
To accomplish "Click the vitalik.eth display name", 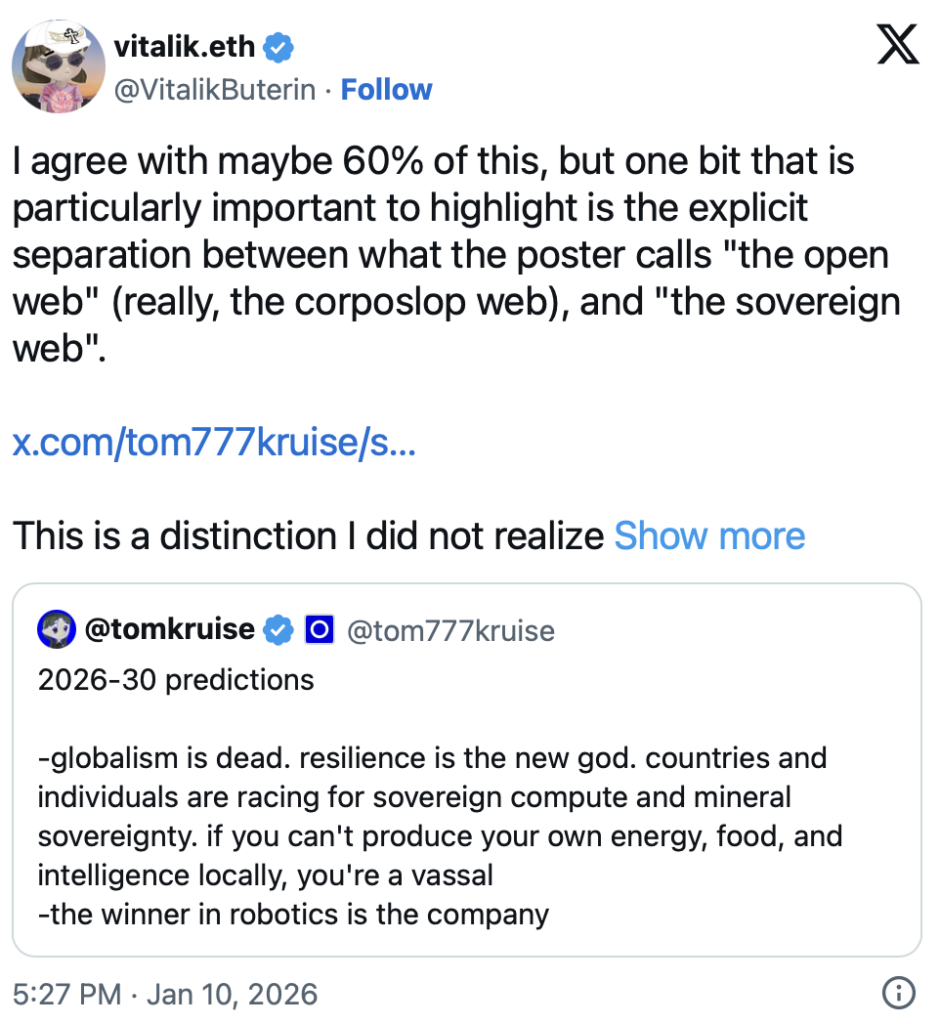I will click(186, 46).
